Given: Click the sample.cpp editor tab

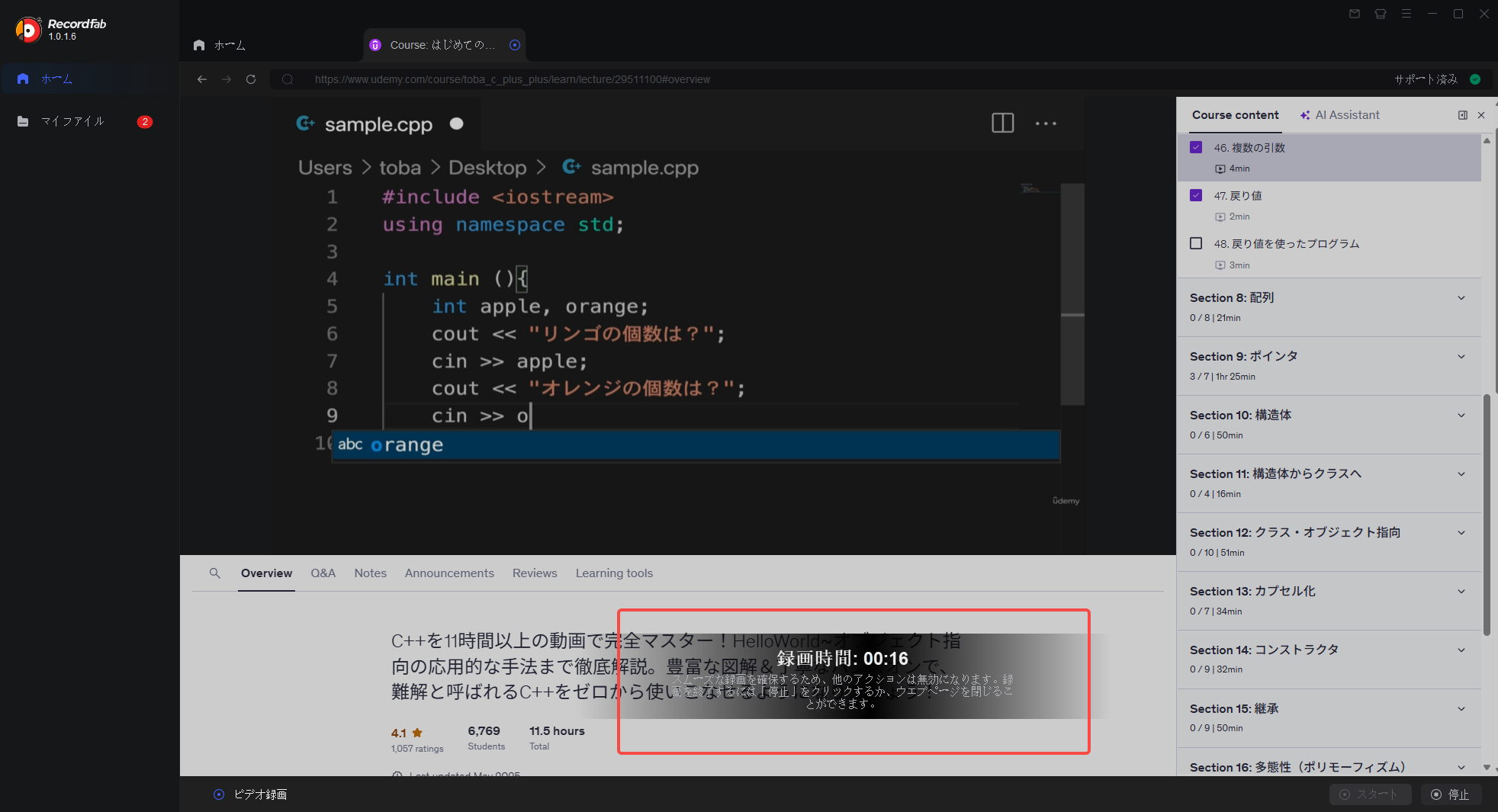Looking at the screenshot, I should 378,124.
